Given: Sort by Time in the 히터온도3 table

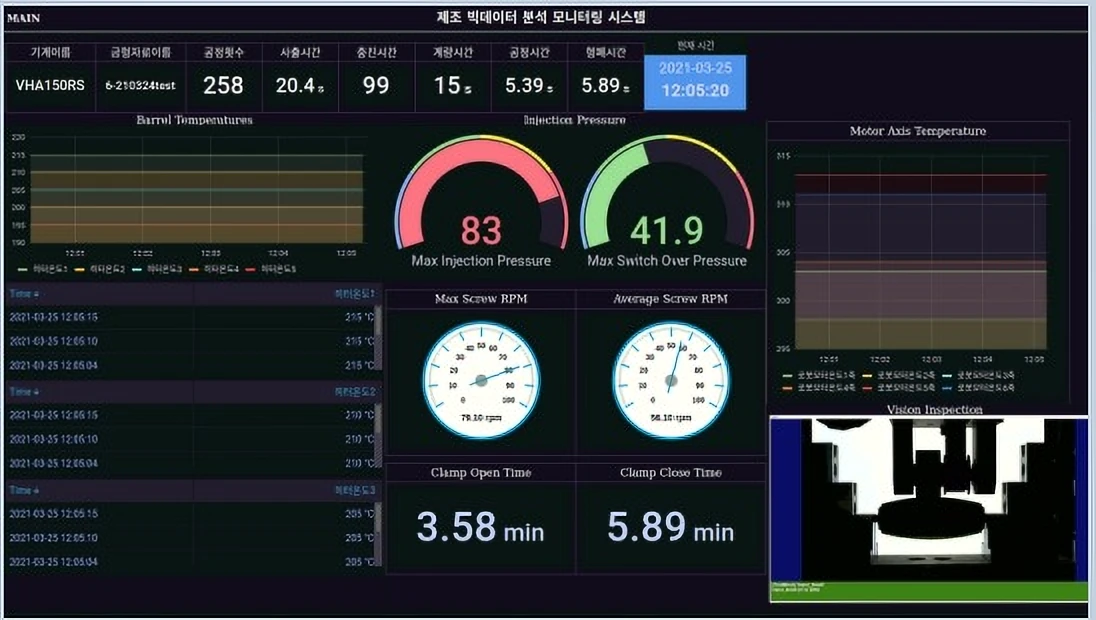Looking at the screenshot, I should [24, 490].
